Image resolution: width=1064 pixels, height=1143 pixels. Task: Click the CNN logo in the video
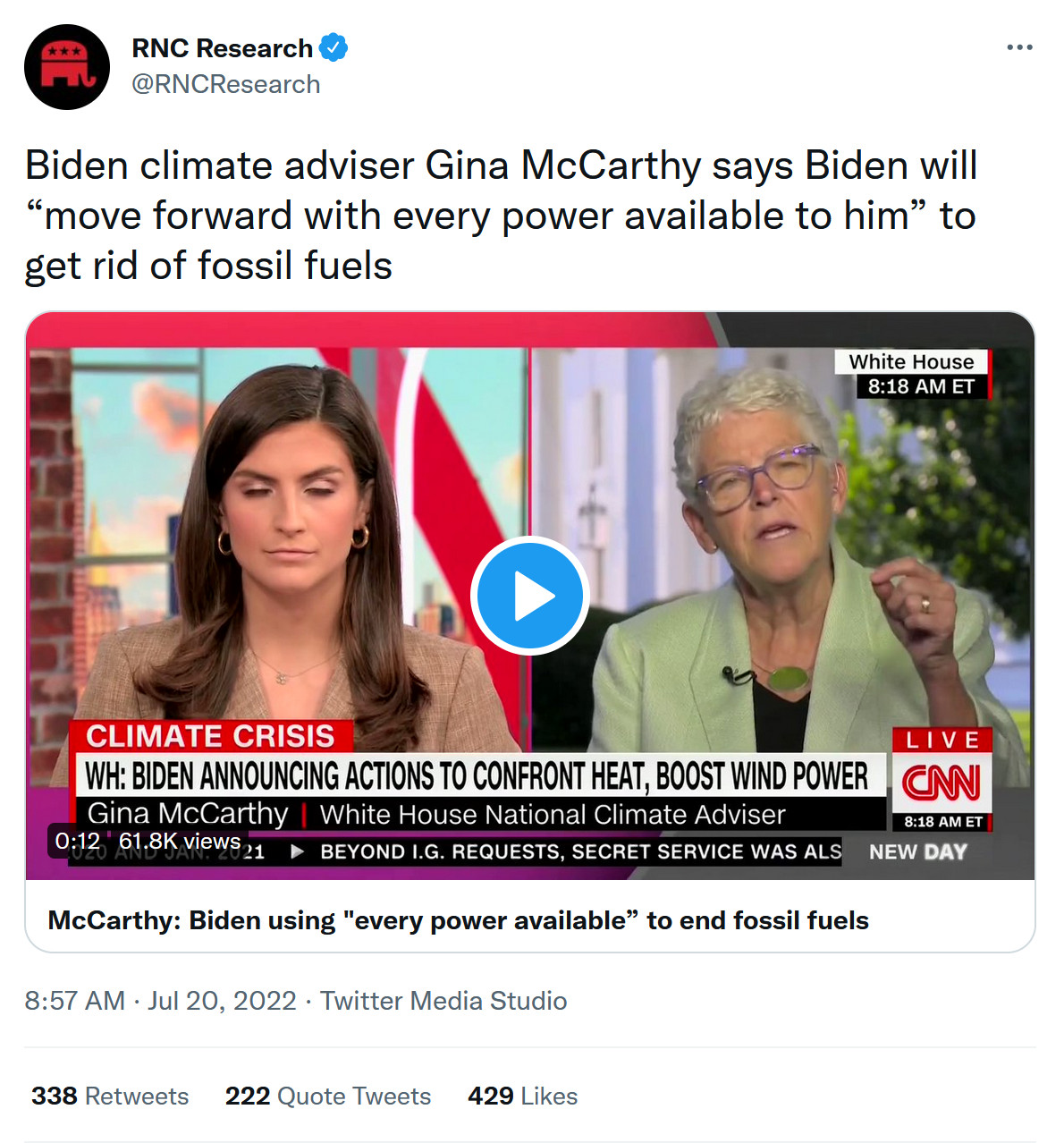(942, 783)
